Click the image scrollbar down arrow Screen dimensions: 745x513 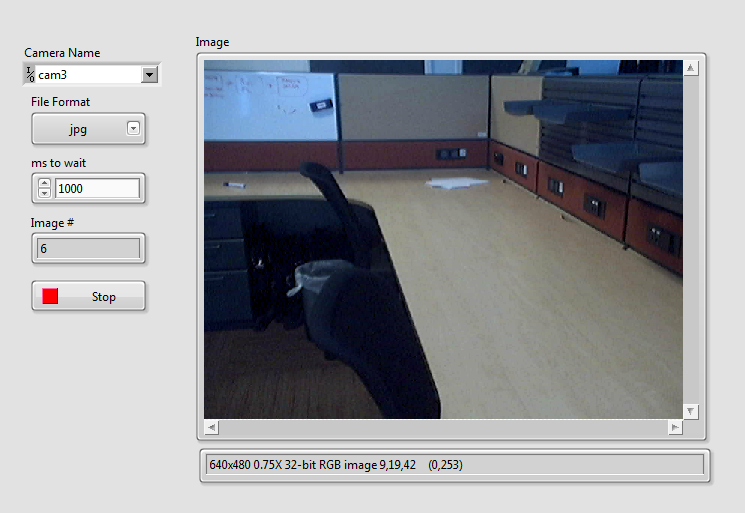(x=690, y=411)
